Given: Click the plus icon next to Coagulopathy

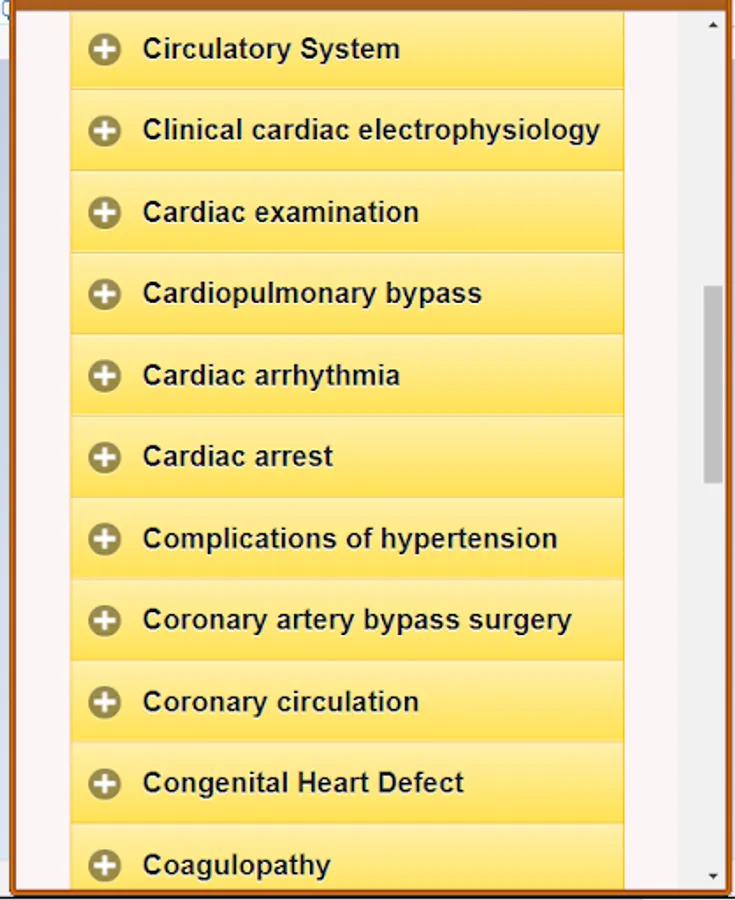Looking at the screenshot, I should pos(104,865).
